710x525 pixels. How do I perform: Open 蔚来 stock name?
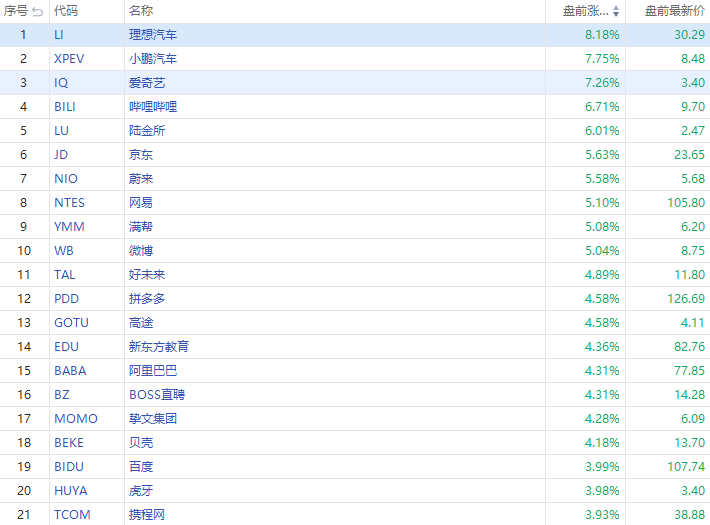(x=141, y=179)
